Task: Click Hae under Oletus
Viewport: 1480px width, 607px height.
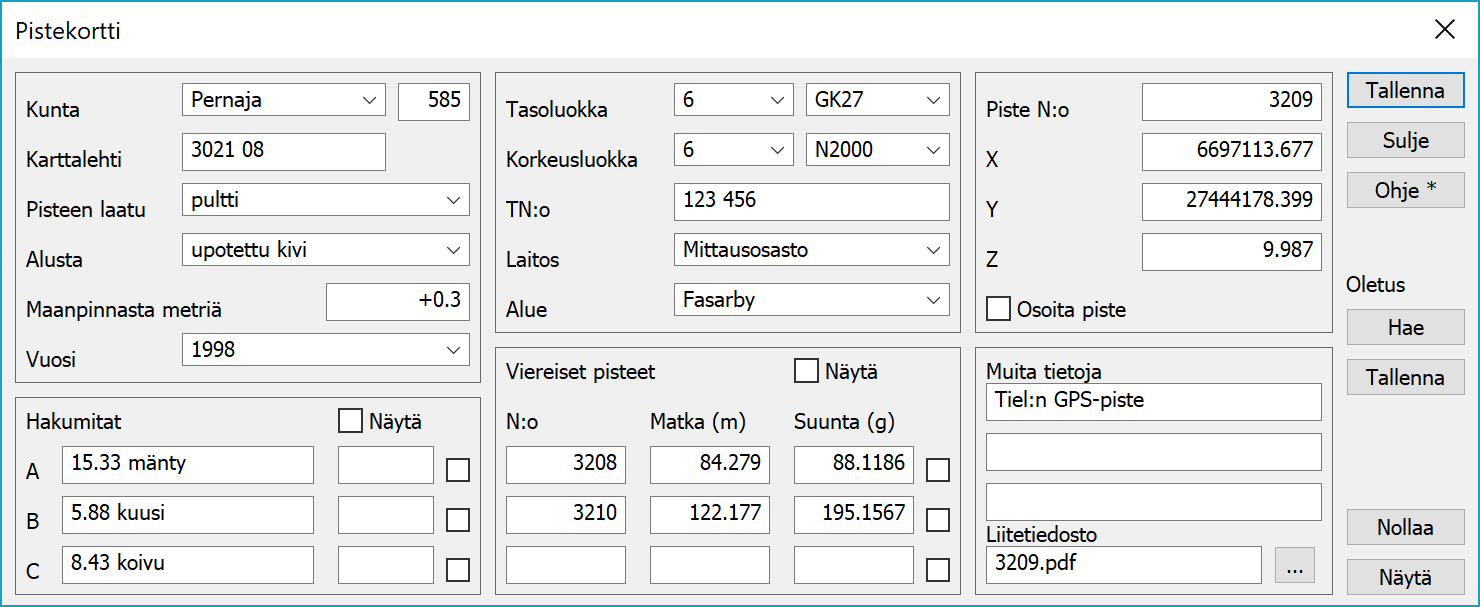Action: (x=1405, y=327)
